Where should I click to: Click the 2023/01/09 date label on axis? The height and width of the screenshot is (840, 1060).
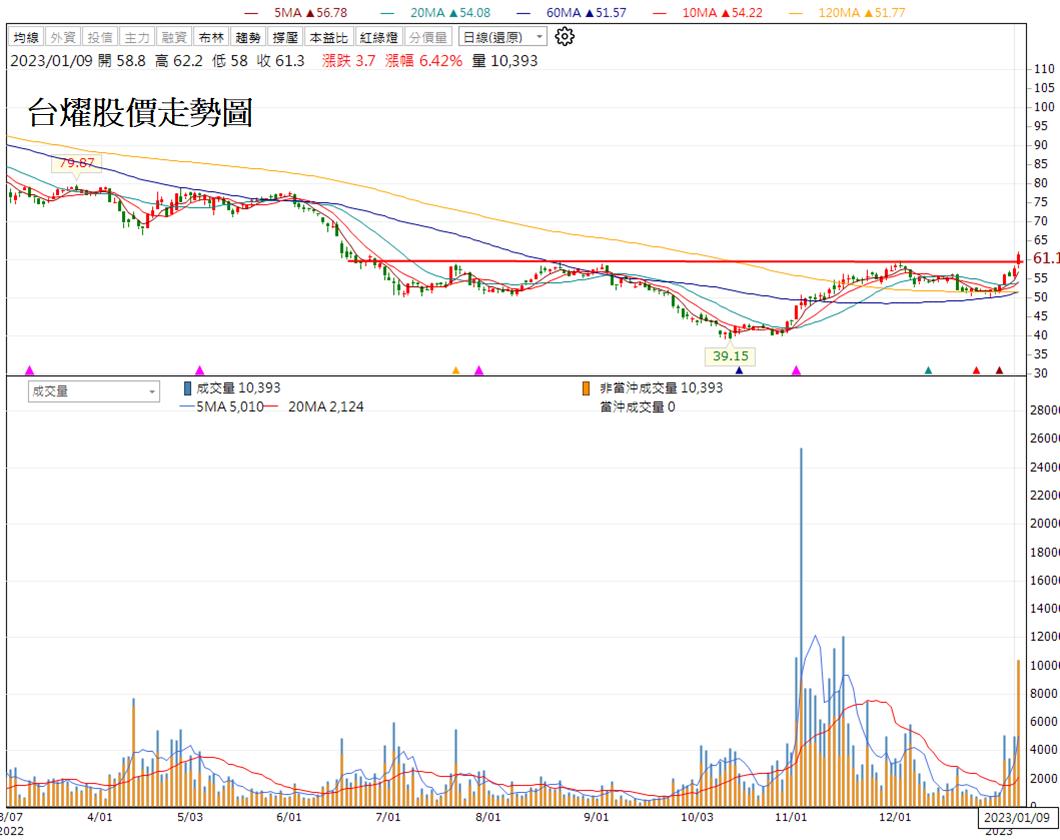[x=1017, y=817]
